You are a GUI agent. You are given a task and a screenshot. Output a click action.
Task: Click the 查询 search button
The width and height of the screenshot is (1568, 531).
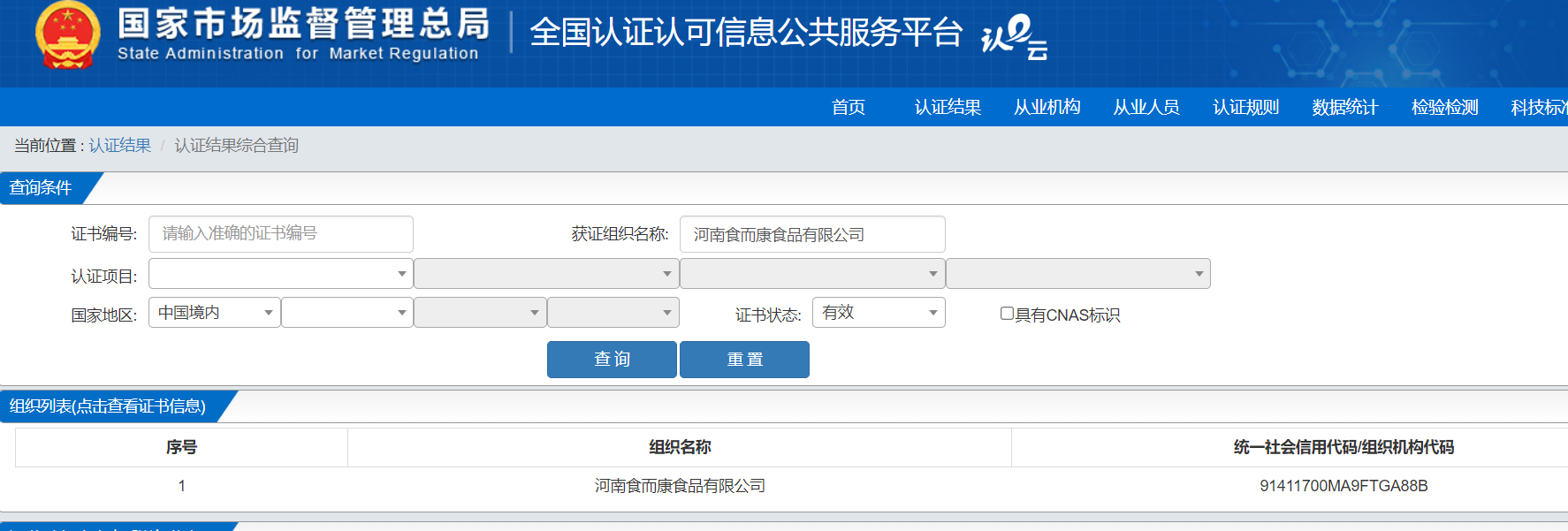point(612,360)
